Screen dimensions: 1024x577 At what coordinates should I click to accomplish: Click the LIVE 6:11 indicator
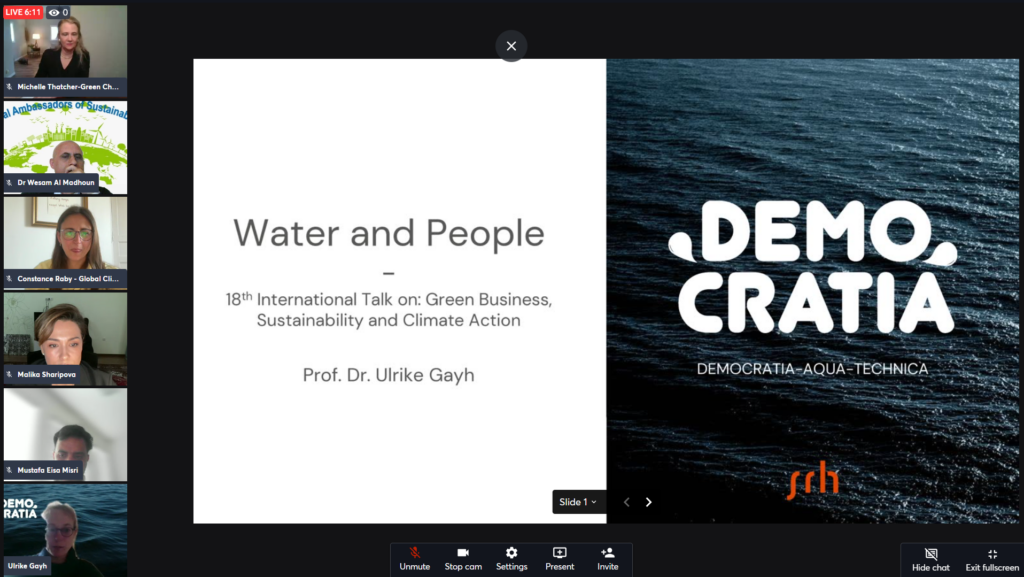pyautogui.click(x=24, y=12)
